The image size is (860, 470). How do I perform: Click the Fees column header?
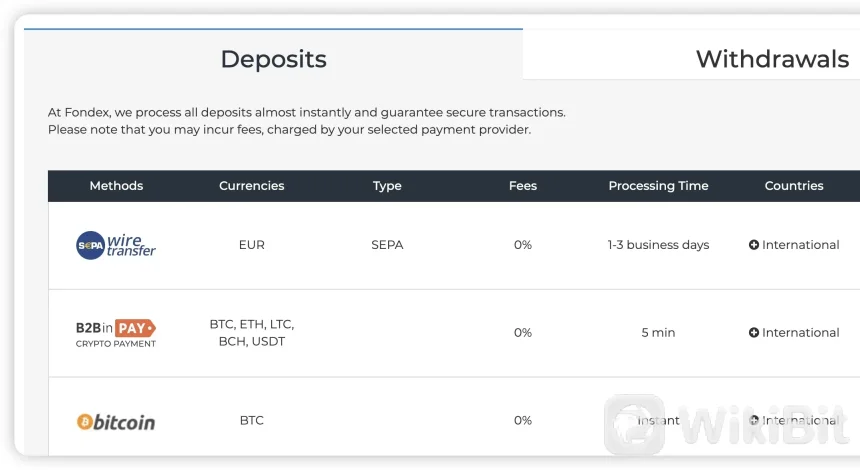[x=523, y=186]
